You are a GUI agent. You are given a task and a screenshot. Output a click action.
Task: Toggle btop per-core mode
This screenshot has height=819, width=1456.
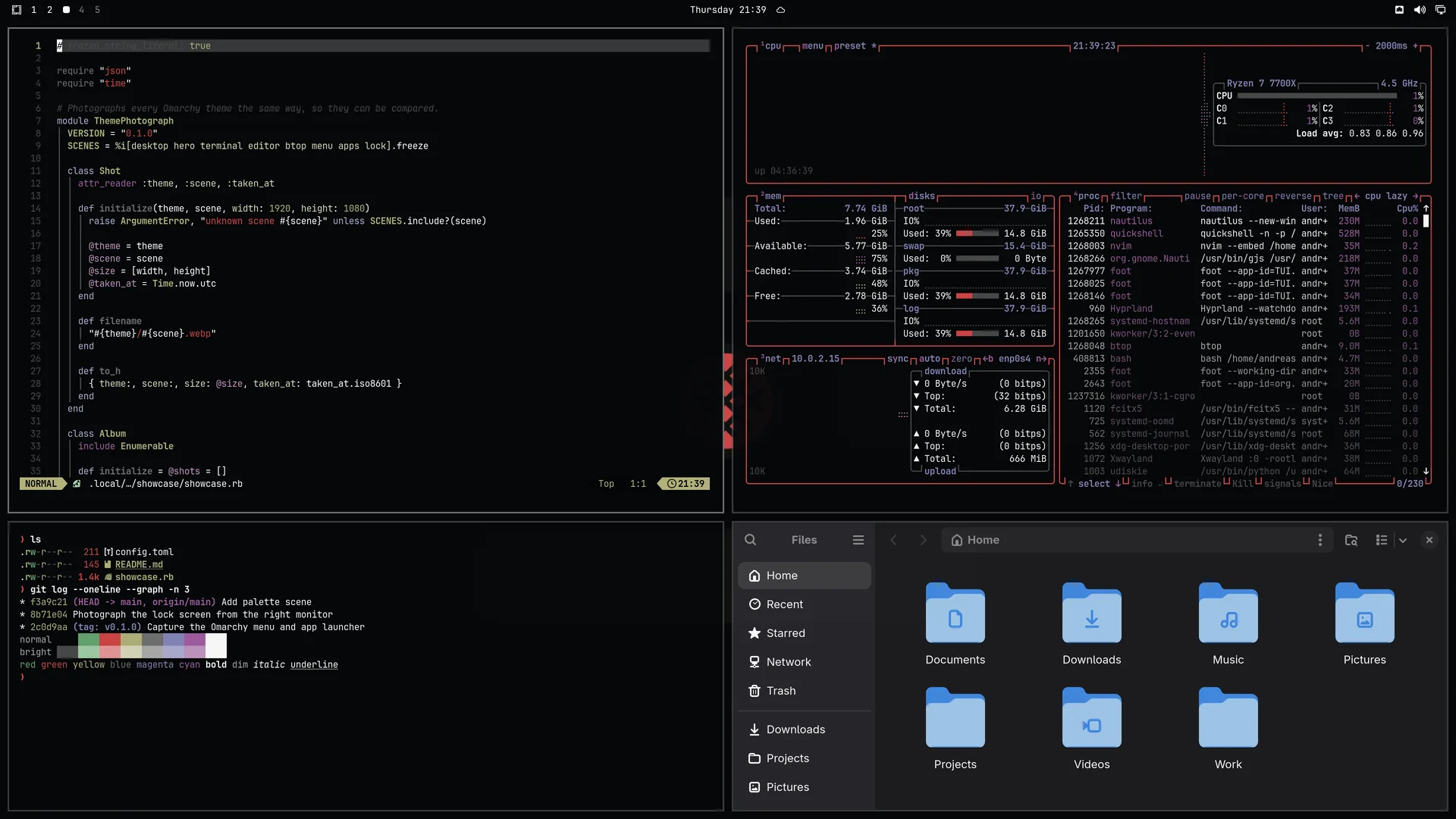pos(1242,196)
